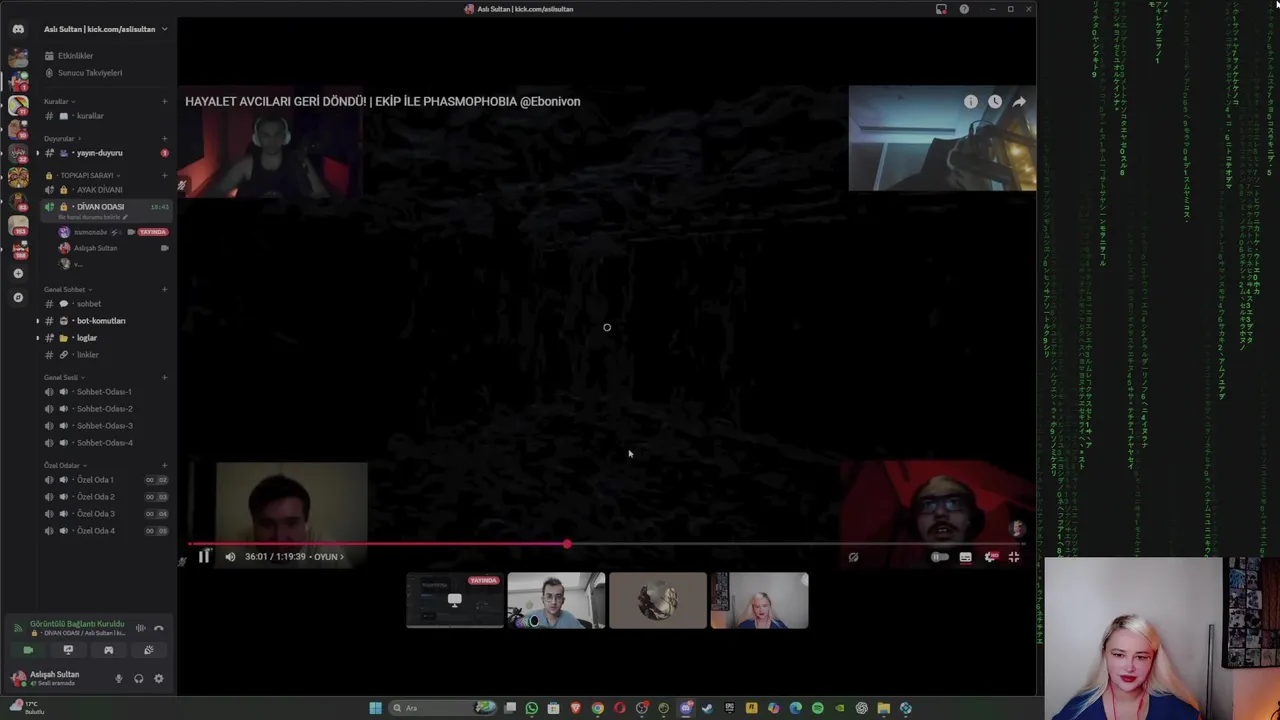Add channel to Genel Sesli category
This screenshot has height=720, width=1280.
click(164, 378)
